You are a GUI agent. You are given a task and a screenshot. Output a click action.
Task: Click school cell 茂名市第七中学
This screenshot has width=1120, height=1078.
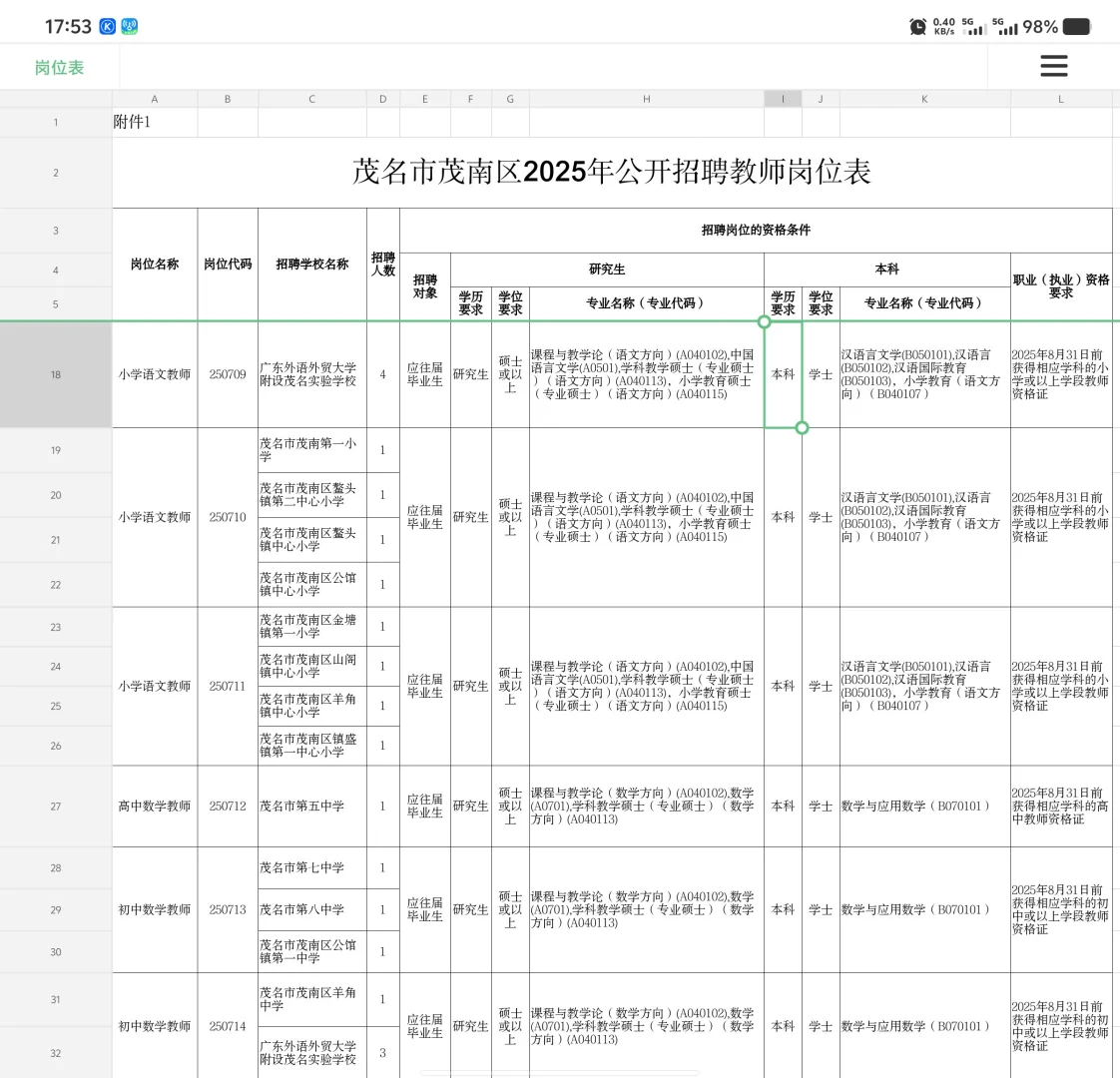coord(312,868)
